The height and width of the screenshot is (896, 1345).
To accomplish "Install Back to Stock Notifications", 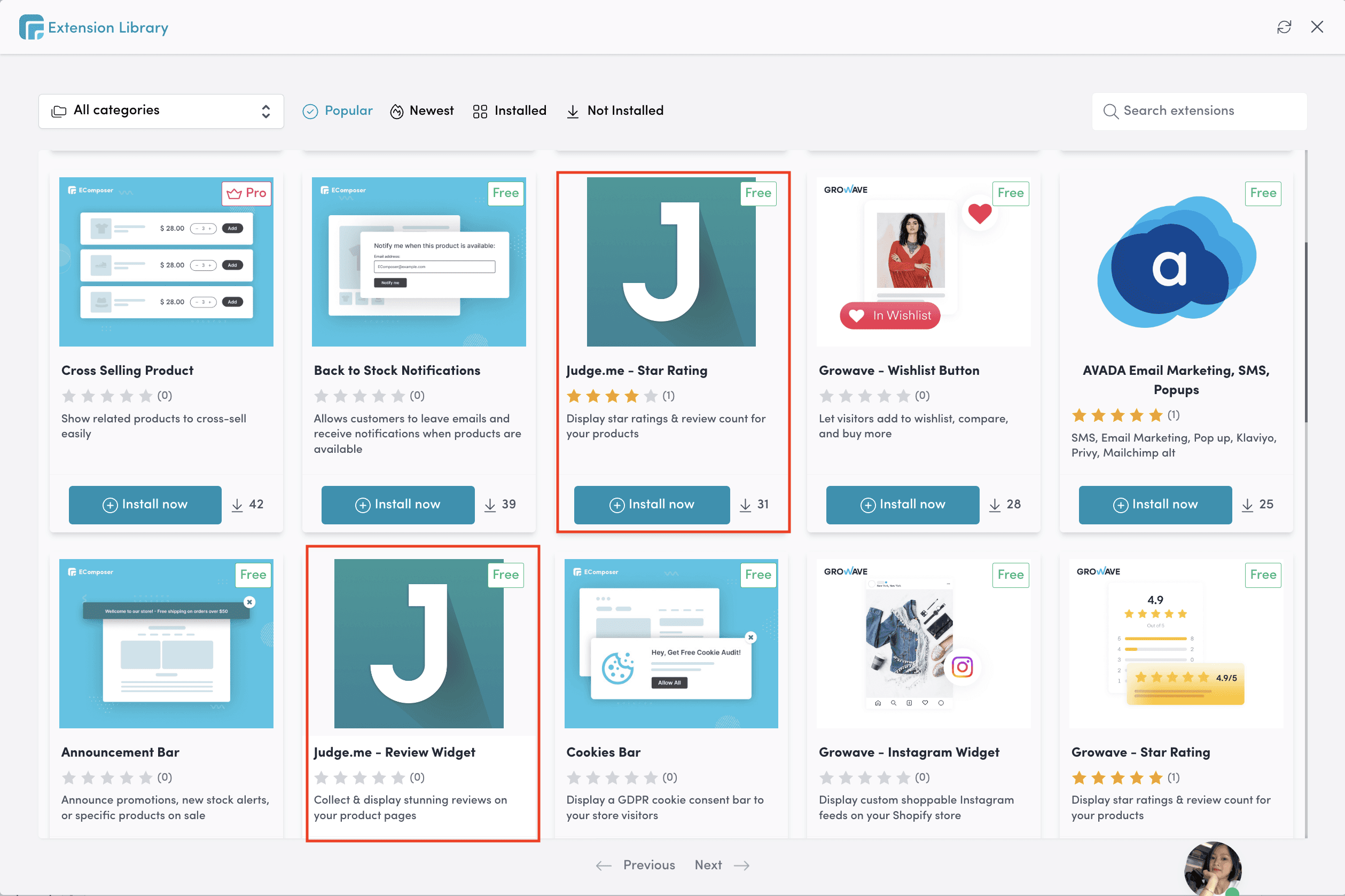I will (x=398, y=505).
